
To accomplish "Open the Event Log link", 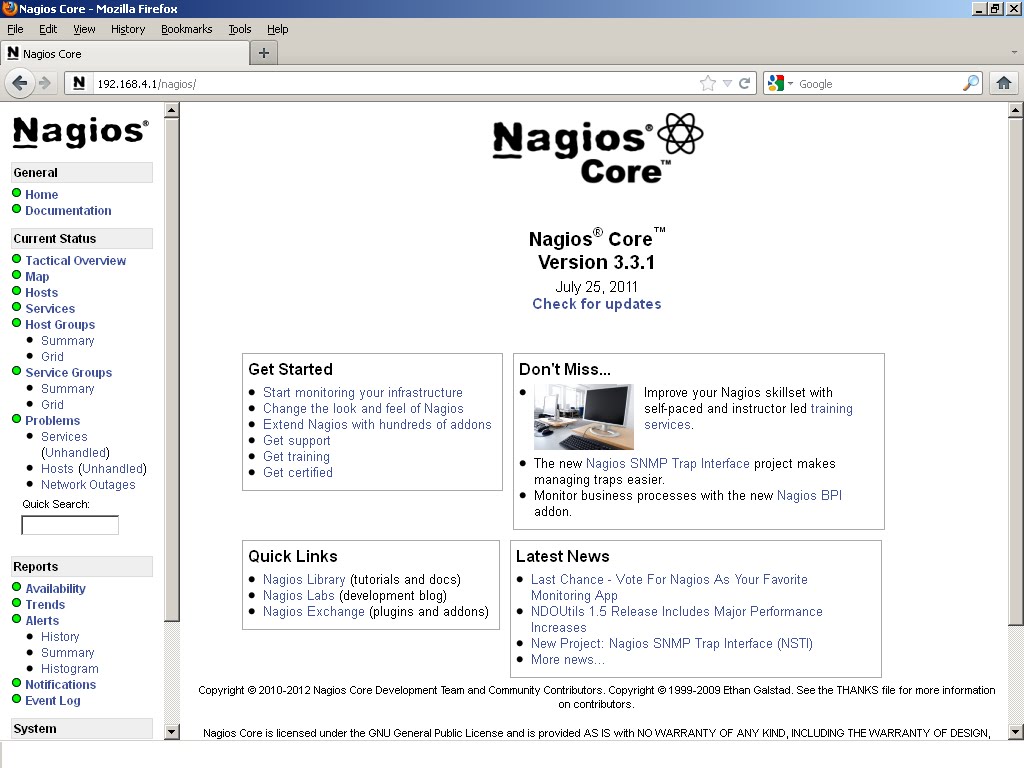I will click(53, 701).
